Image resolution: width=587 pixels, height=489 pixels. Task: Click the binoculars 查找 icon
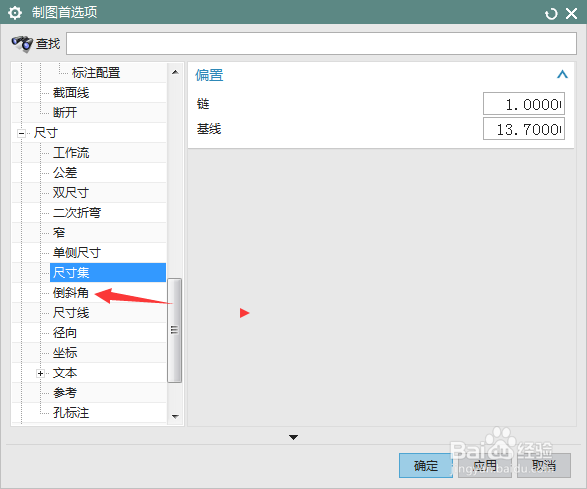[22, 43]
